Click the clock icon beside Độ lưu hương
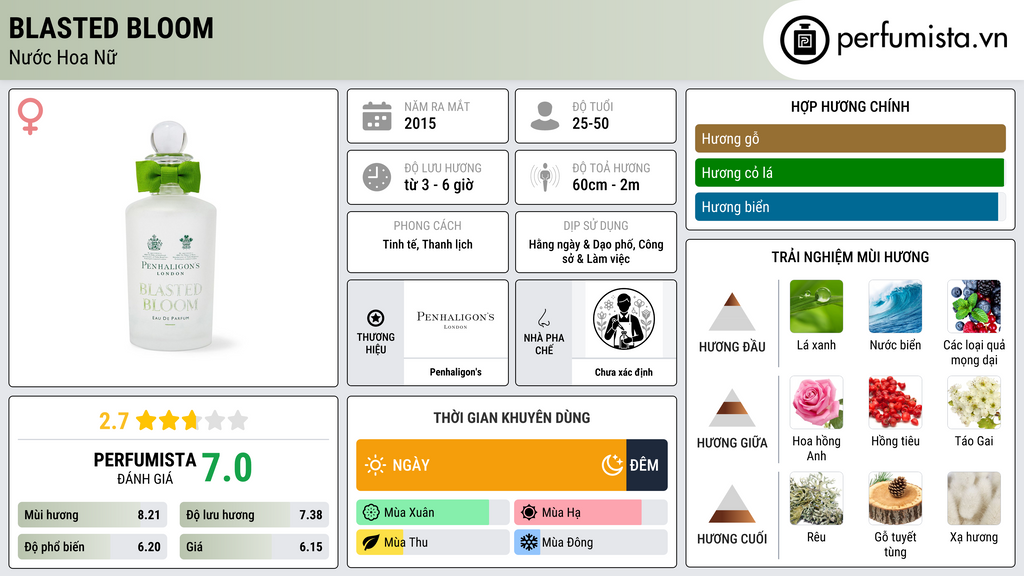 coord(377,177)
